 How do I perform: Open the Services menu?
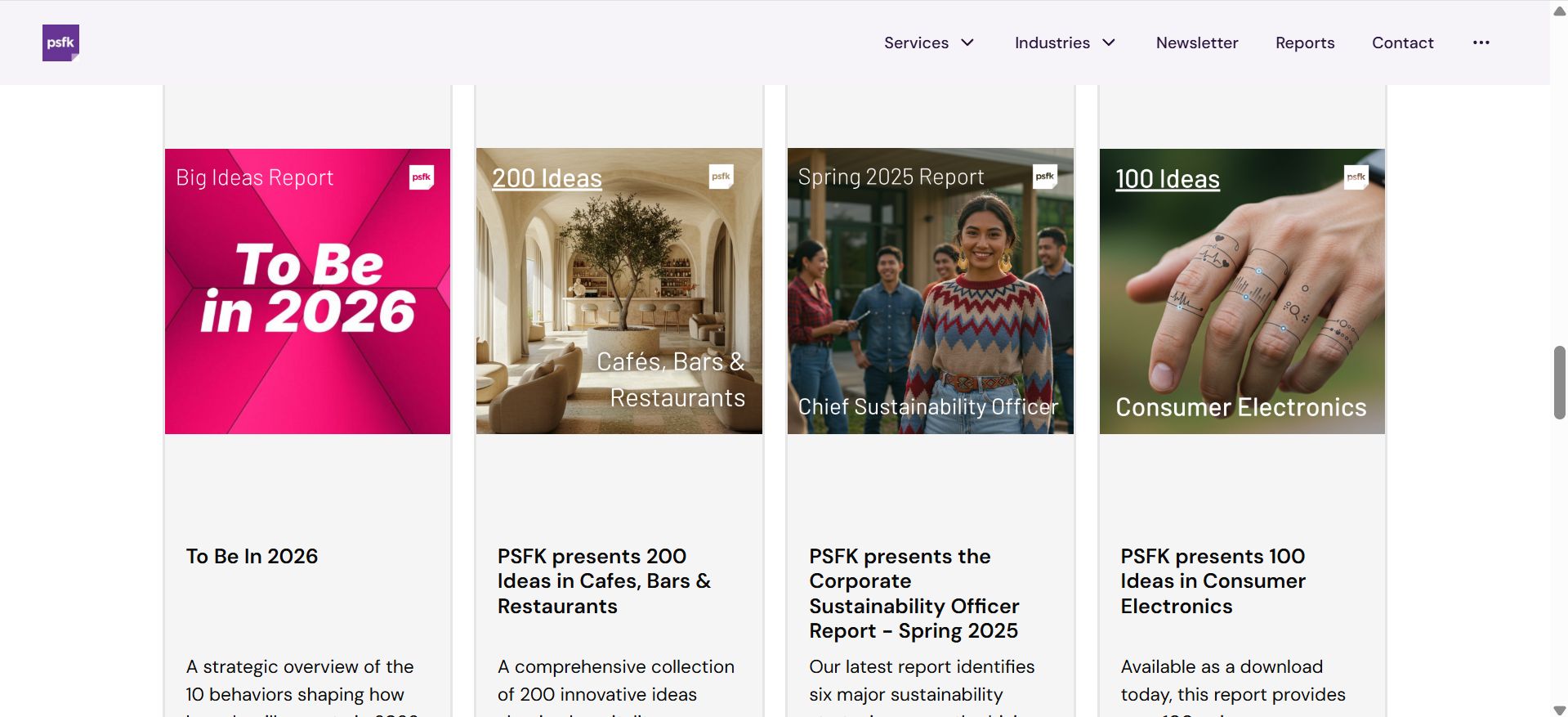click(x=916, y=43)
